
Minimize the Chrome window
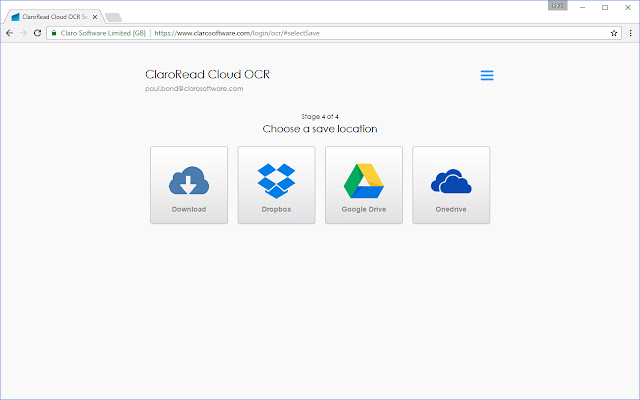pyautogui.click(x=582, y=7)
